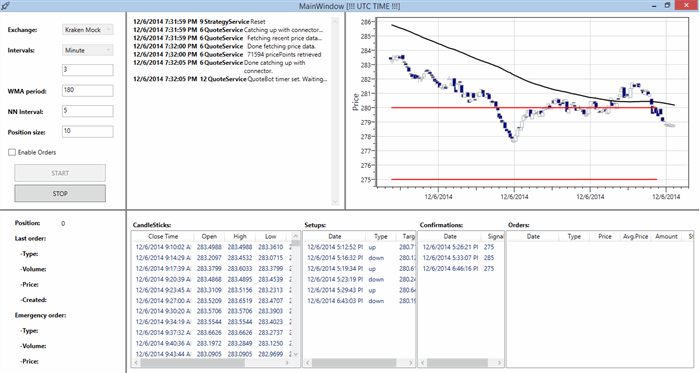Image resolution: width=700 pixels, height=373 pixels.
Task: Click the restore window icon
Action: (667, 5)
